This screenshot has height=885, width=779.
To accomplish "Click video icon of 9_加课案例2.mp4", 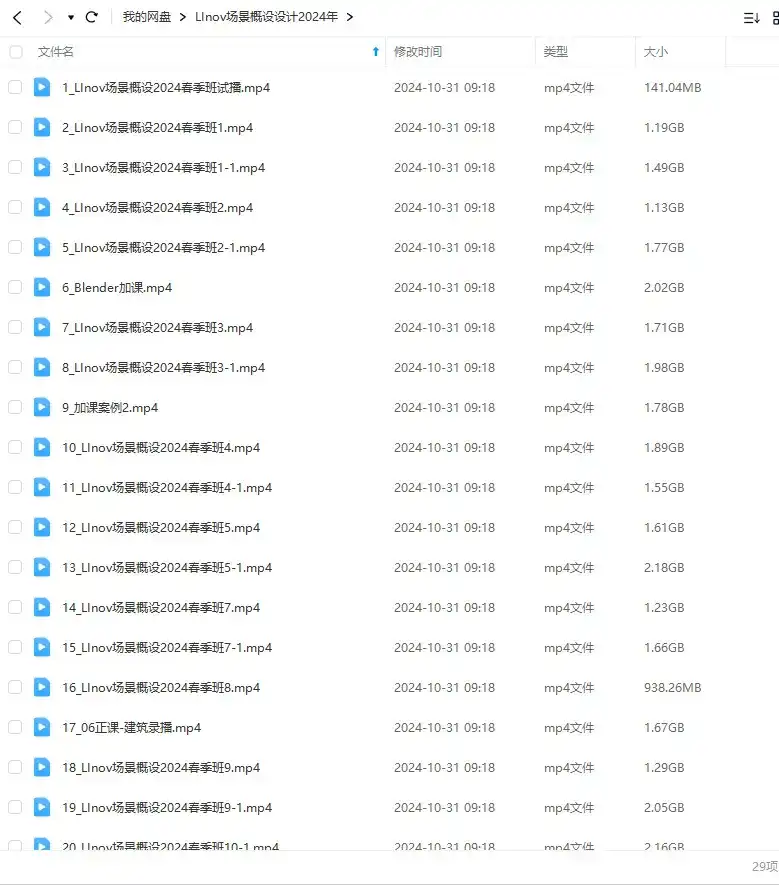I will (x=42, y=407).
